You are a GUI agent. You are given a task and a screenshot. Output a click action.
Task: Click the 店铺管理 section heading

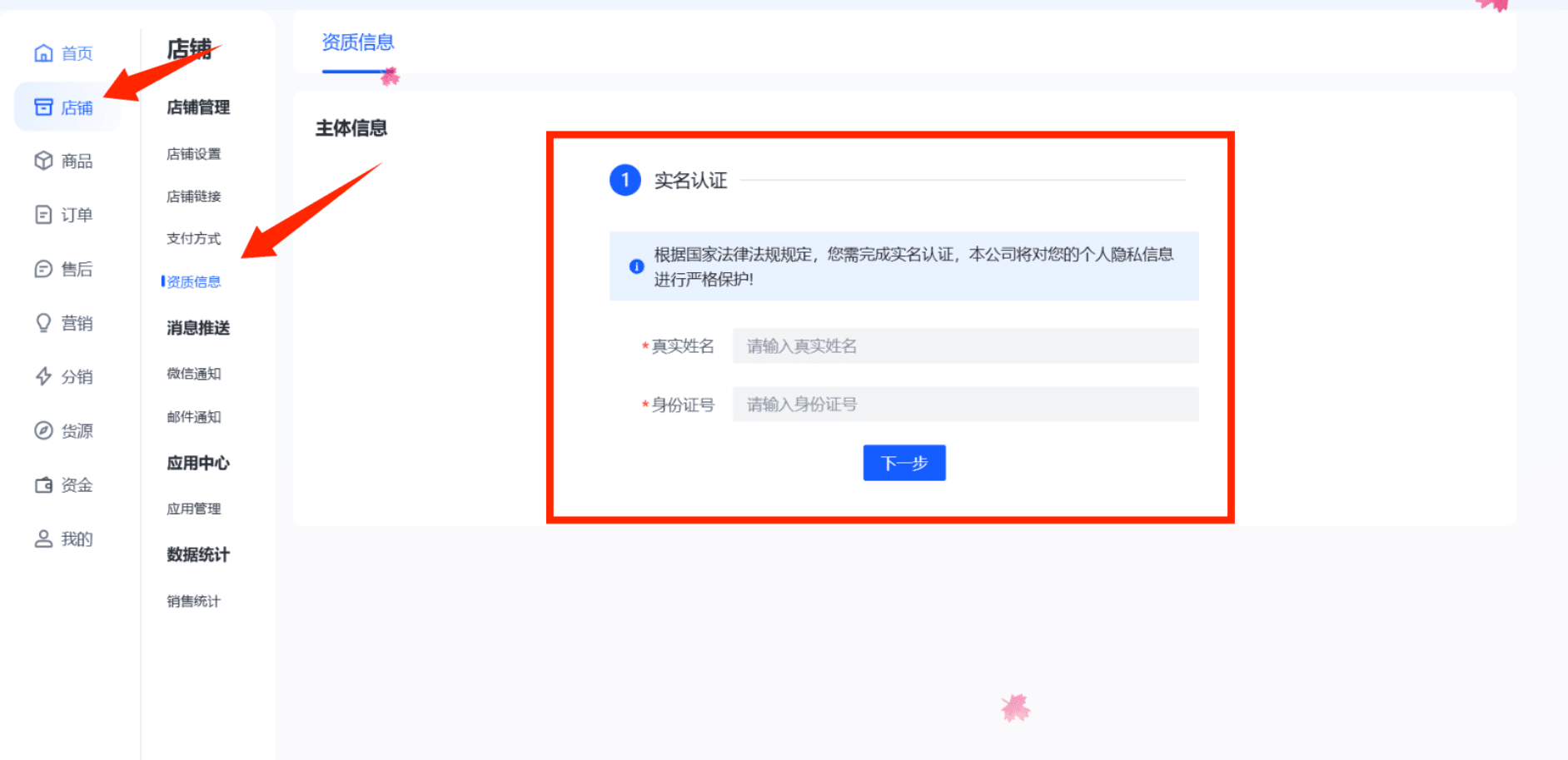pos(198,107)
